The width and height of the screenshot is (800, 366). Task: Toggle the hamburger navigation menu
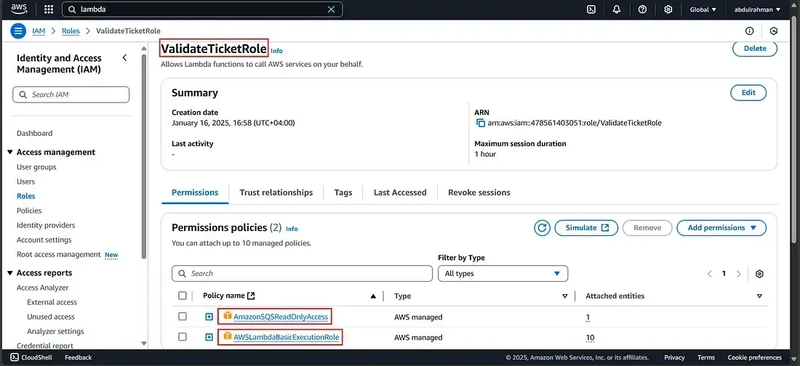pyautogui.click(x=18, y=31)
